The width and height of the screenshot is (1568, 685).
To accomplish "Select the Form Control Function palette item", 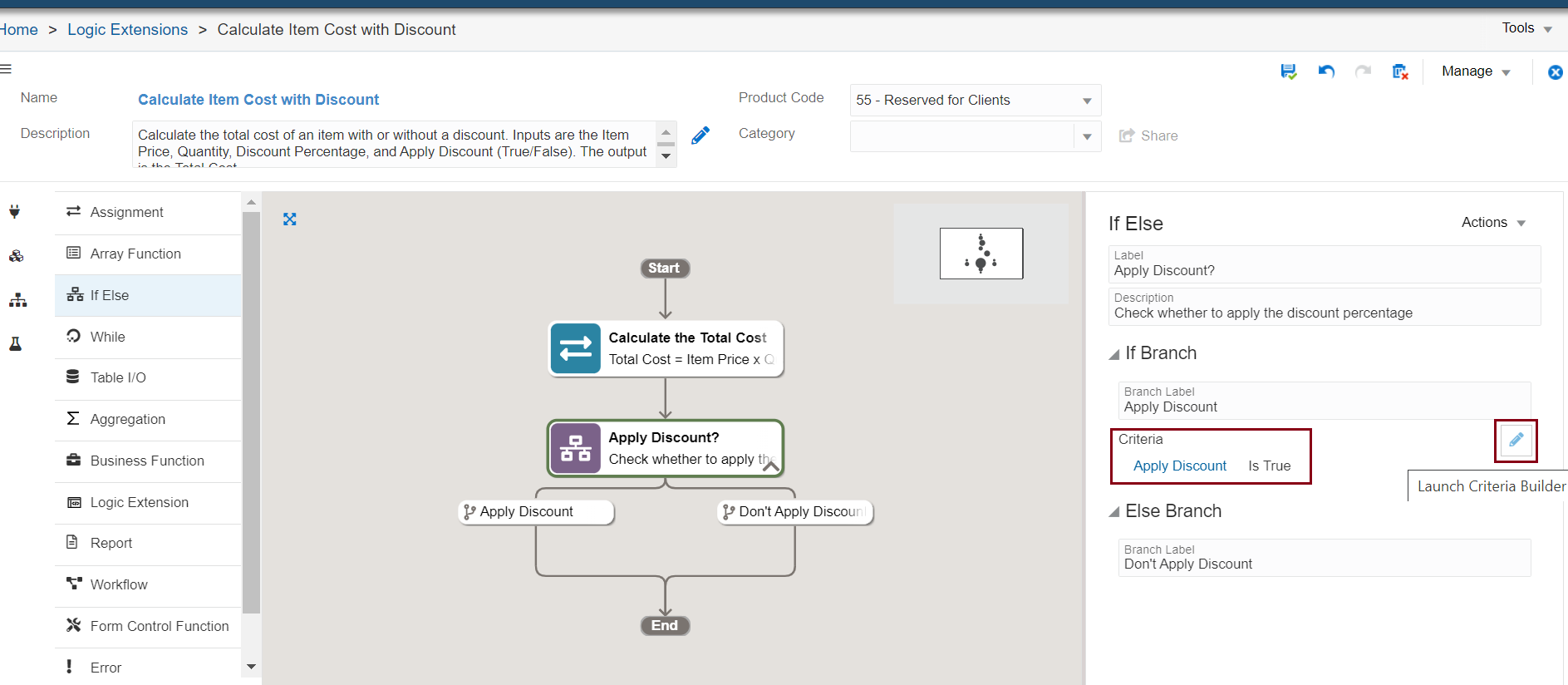I will tap(148, 626).
